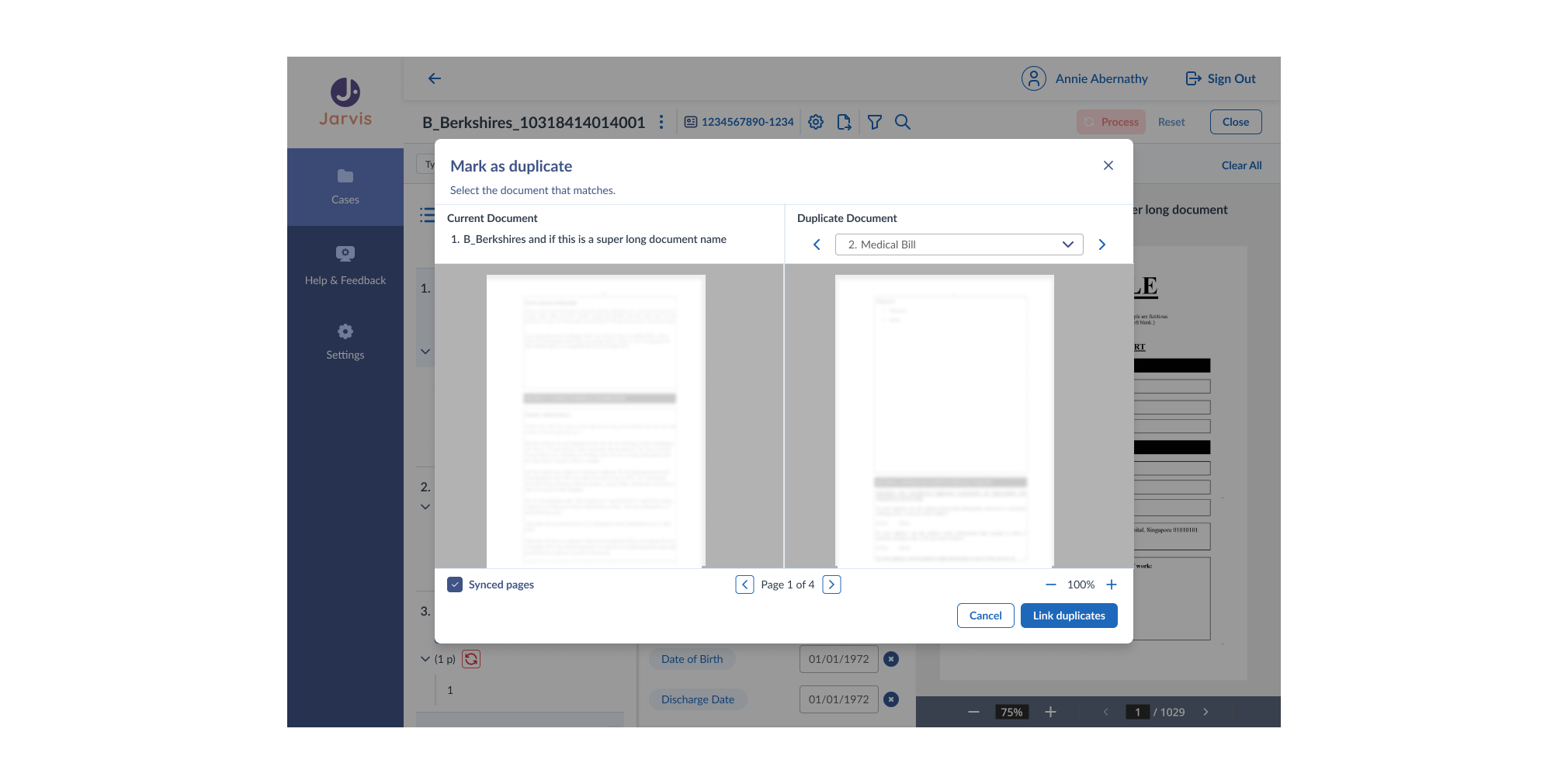
Task: Click the Cancel button
Action: click(986, 616)
